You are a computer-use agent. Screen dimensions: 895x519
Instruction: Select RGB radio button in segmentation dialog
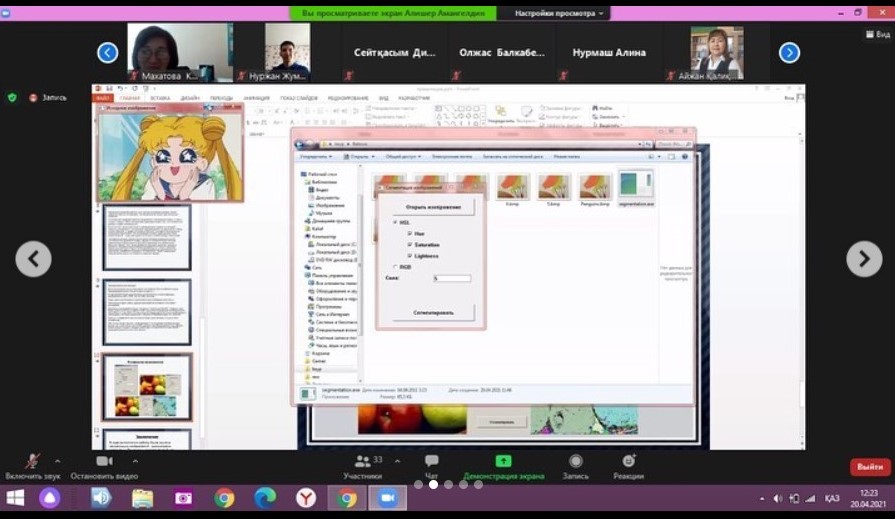point(396,267)
